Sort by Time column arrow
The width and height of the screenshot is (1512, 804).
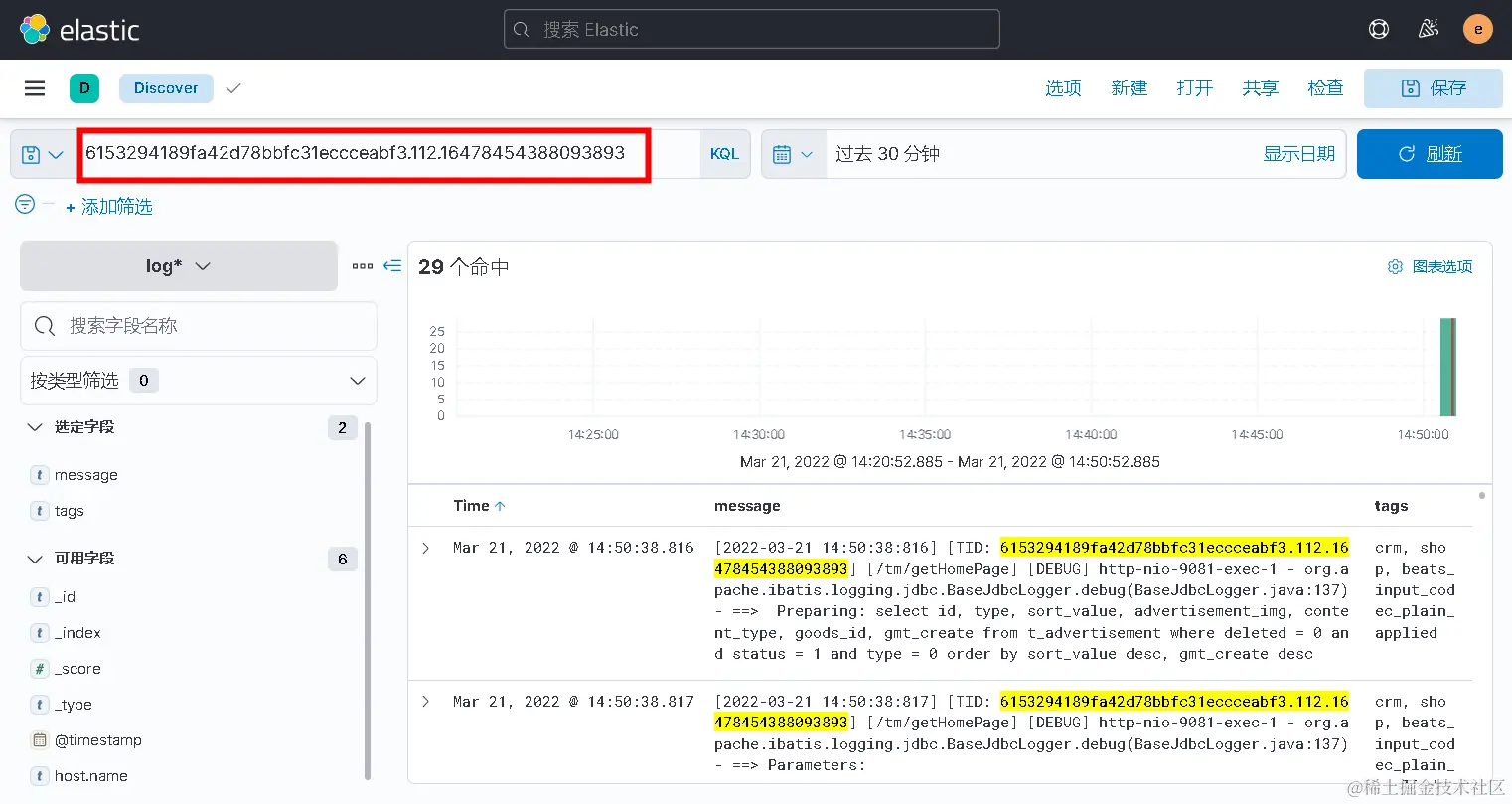pos(500,506)
